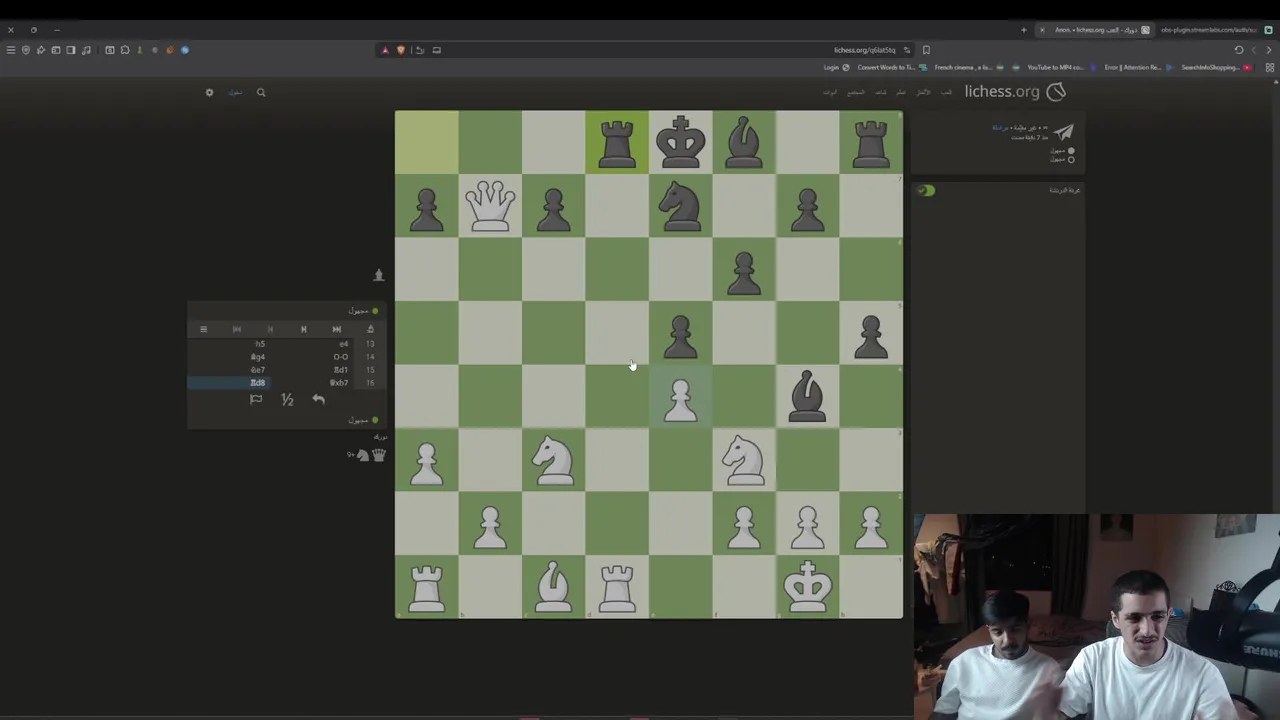Open the community menu in lichess header
The height and width of the screenshot is (720, 1280).
coord(856,92)
